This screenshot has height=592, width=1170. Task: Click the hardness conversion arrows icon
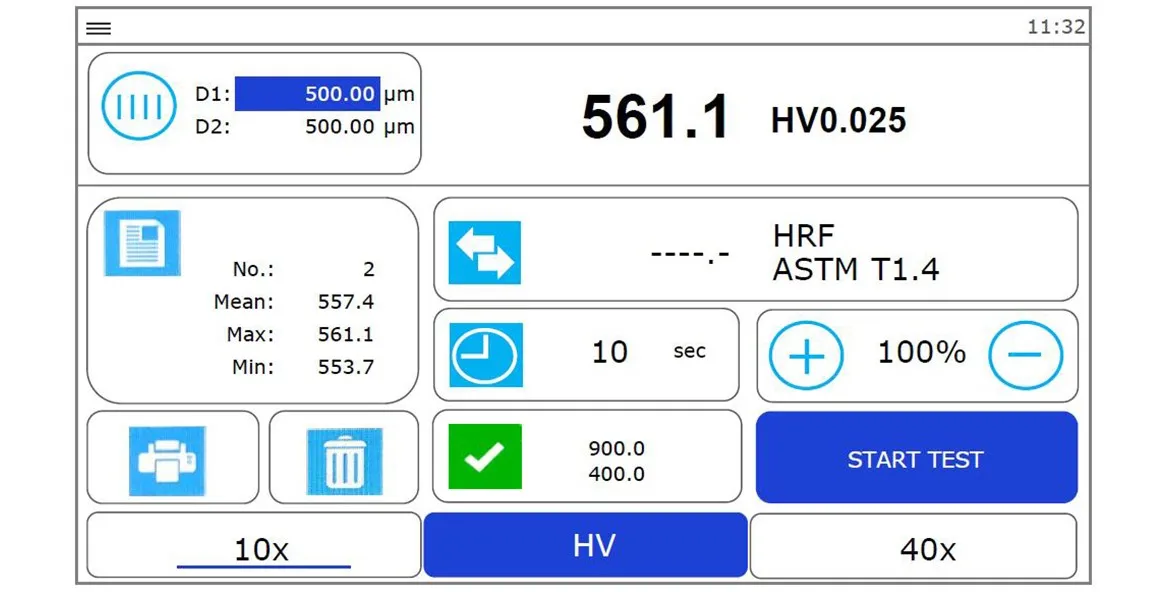[x=484, y=252]
